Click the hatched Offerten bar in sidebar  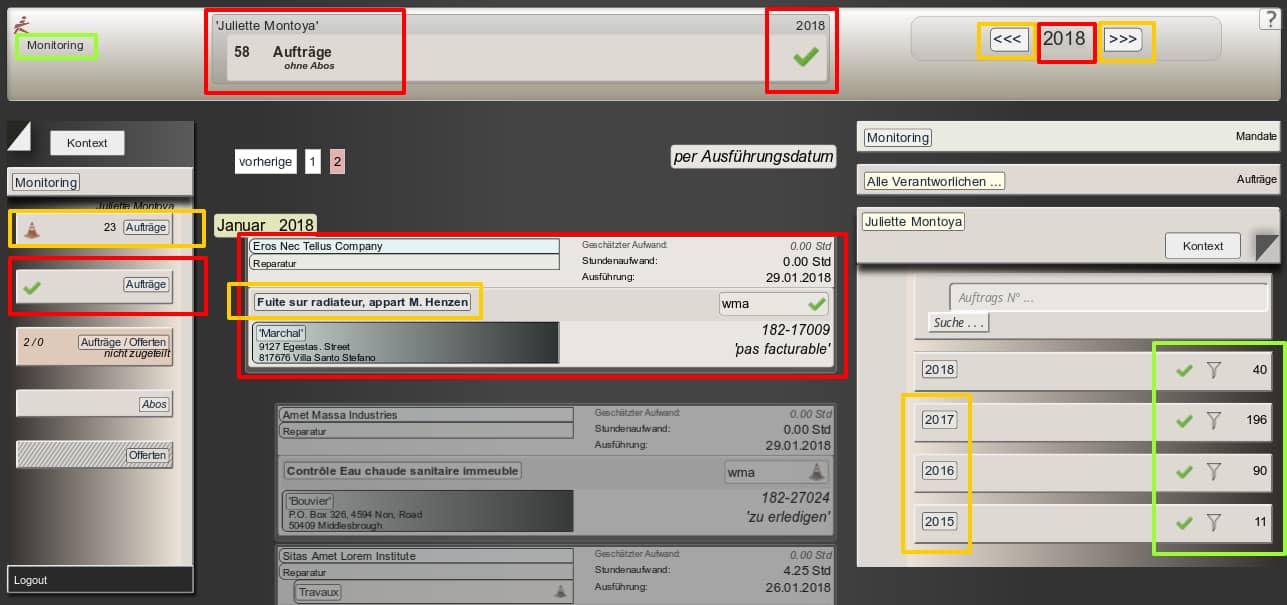coord(94,455)
